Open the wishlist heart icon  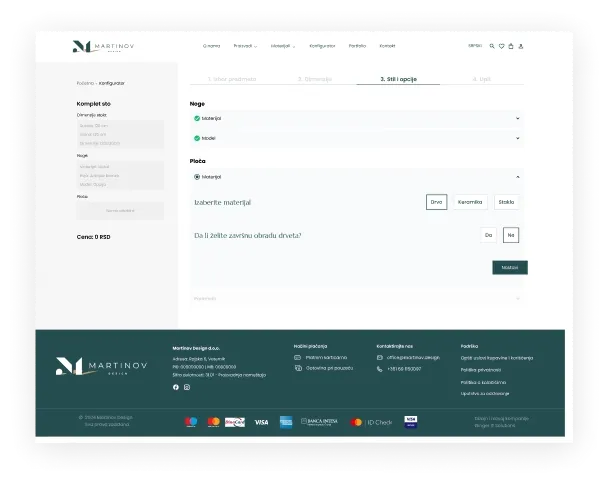[x=501, y=46]
